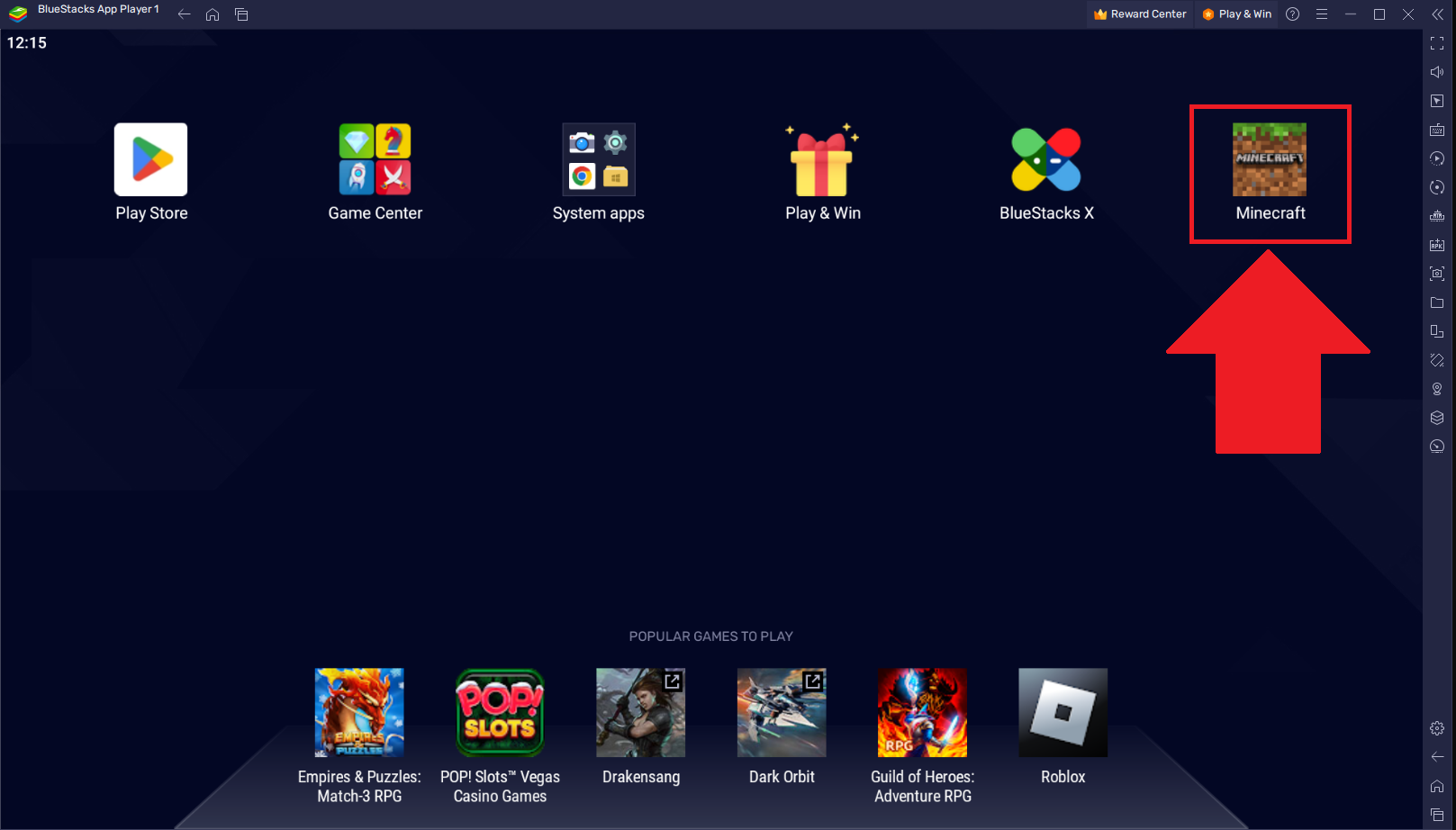Collapse the sidebar with the double chevron
The image size is (1456, 830).
point(1437,14)
